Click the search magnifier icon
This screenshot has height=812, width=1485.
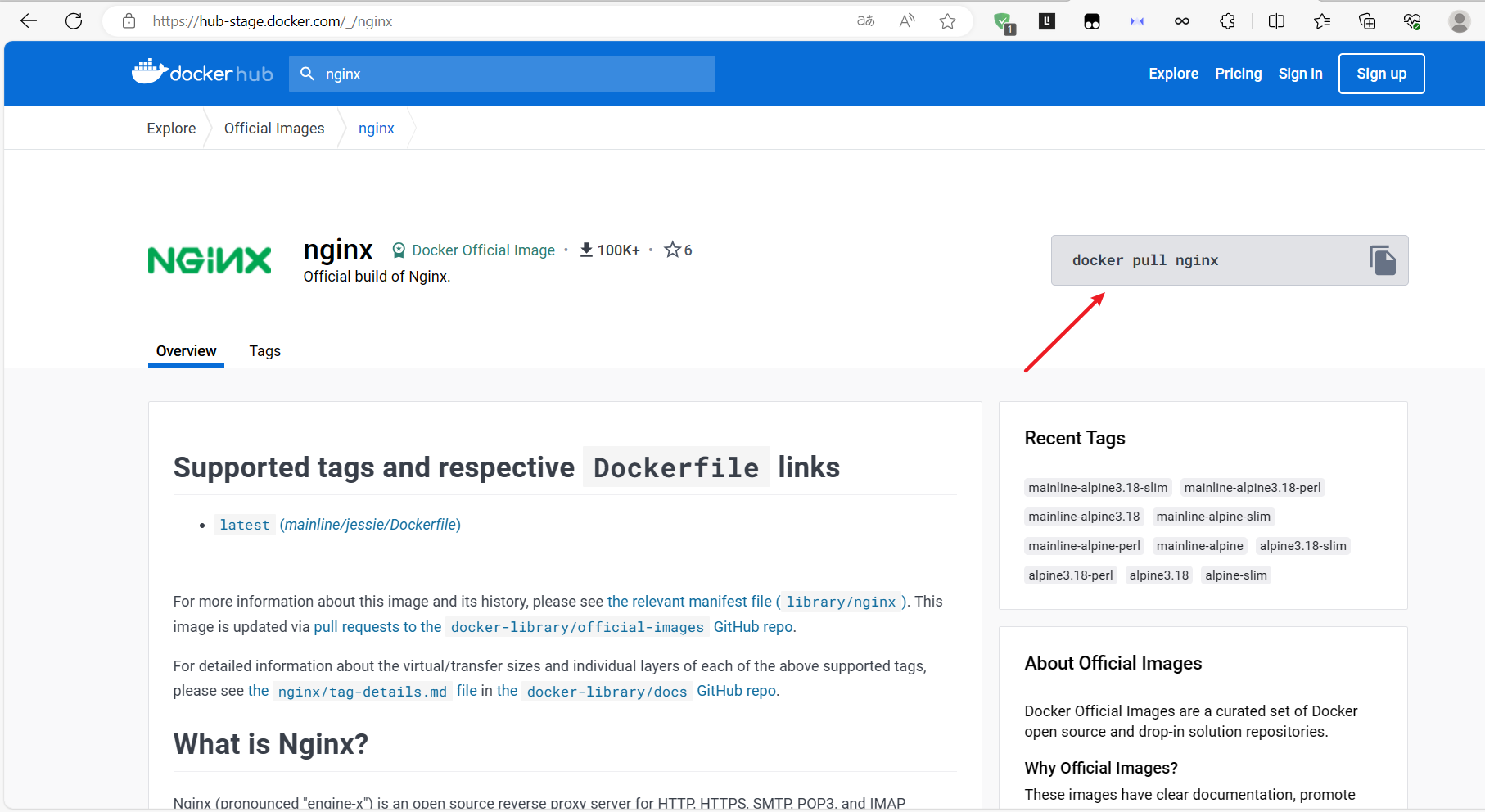(x=307, y=74)
